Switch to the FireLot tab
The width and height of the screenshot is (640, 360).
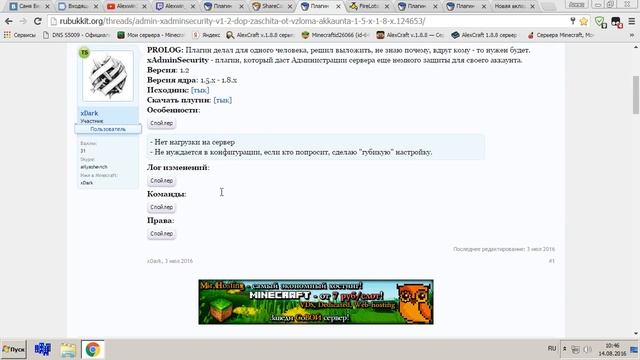pyautogui.click(x=368, y=6)
